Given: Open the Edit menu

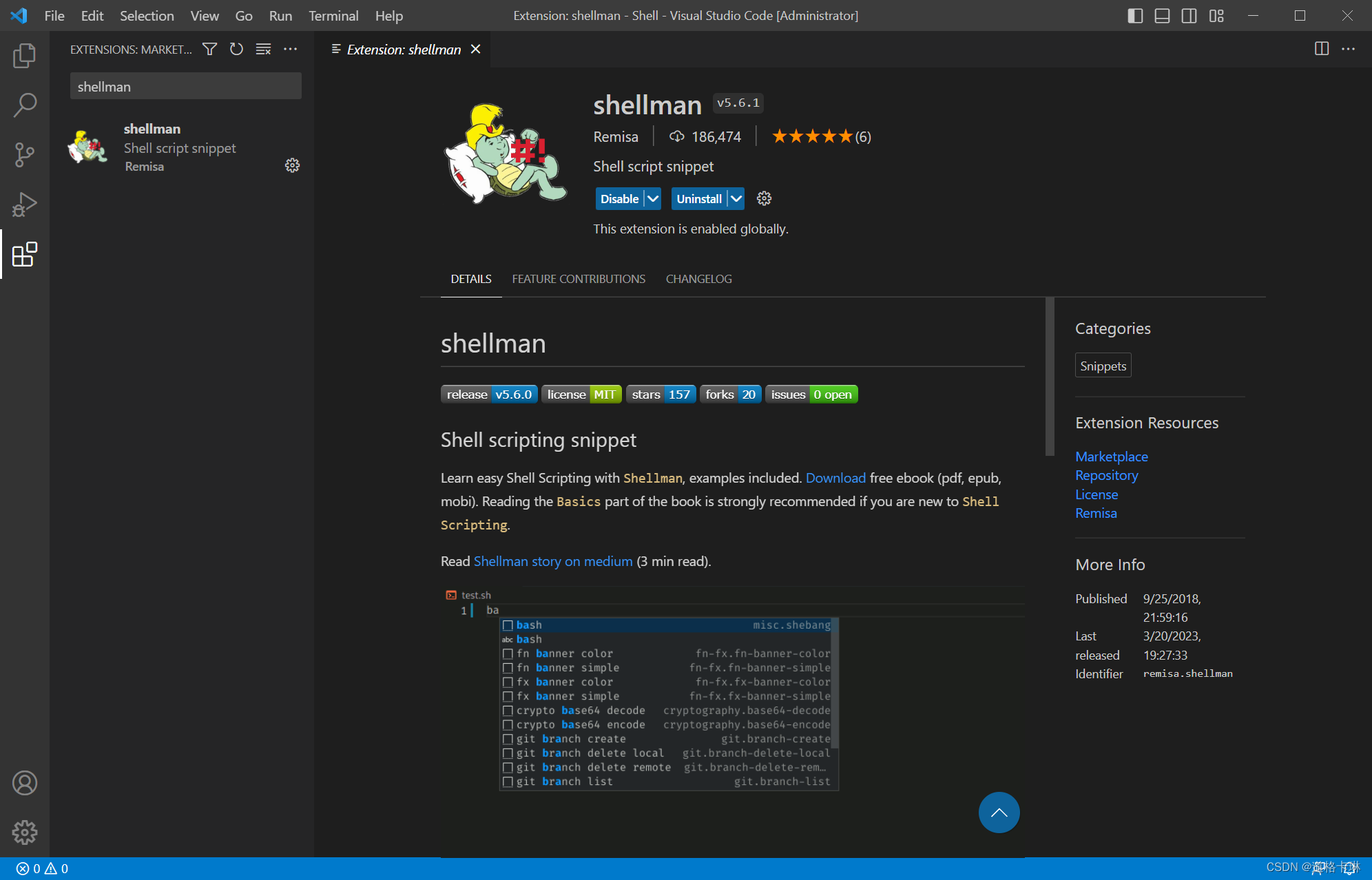Looking at the screenshot, I should click(92, 15).
